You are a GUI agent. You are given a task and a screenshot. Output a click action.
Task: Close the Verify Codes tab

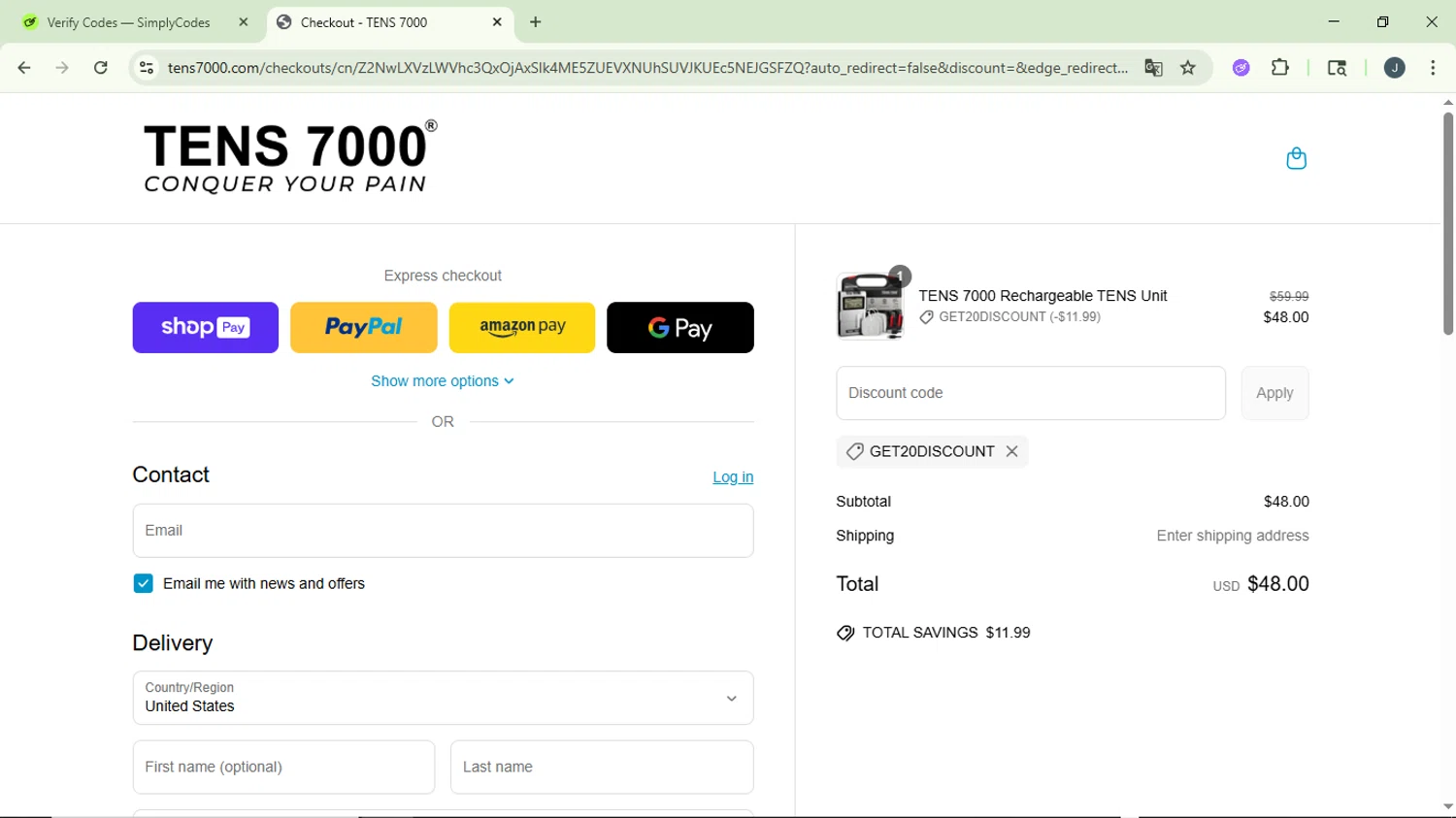244,22
